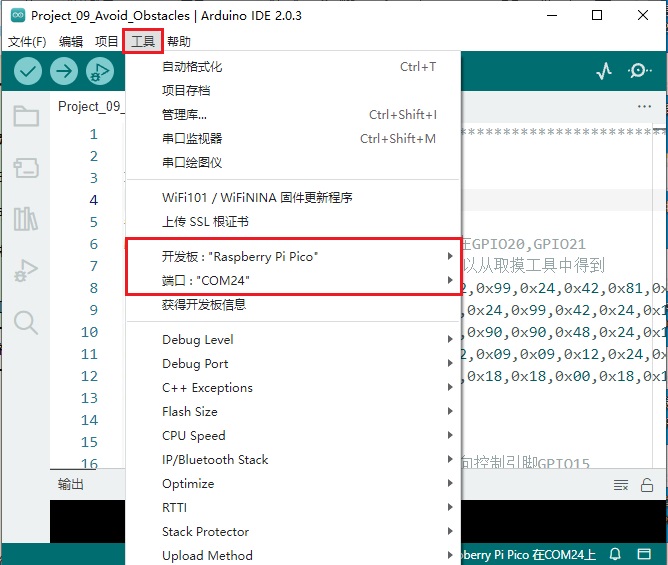The height and width of the screenshot is (565, 668).
Task: Click the Pi Pico 在COM24上 status text
Action: click(x=528, y=554)
